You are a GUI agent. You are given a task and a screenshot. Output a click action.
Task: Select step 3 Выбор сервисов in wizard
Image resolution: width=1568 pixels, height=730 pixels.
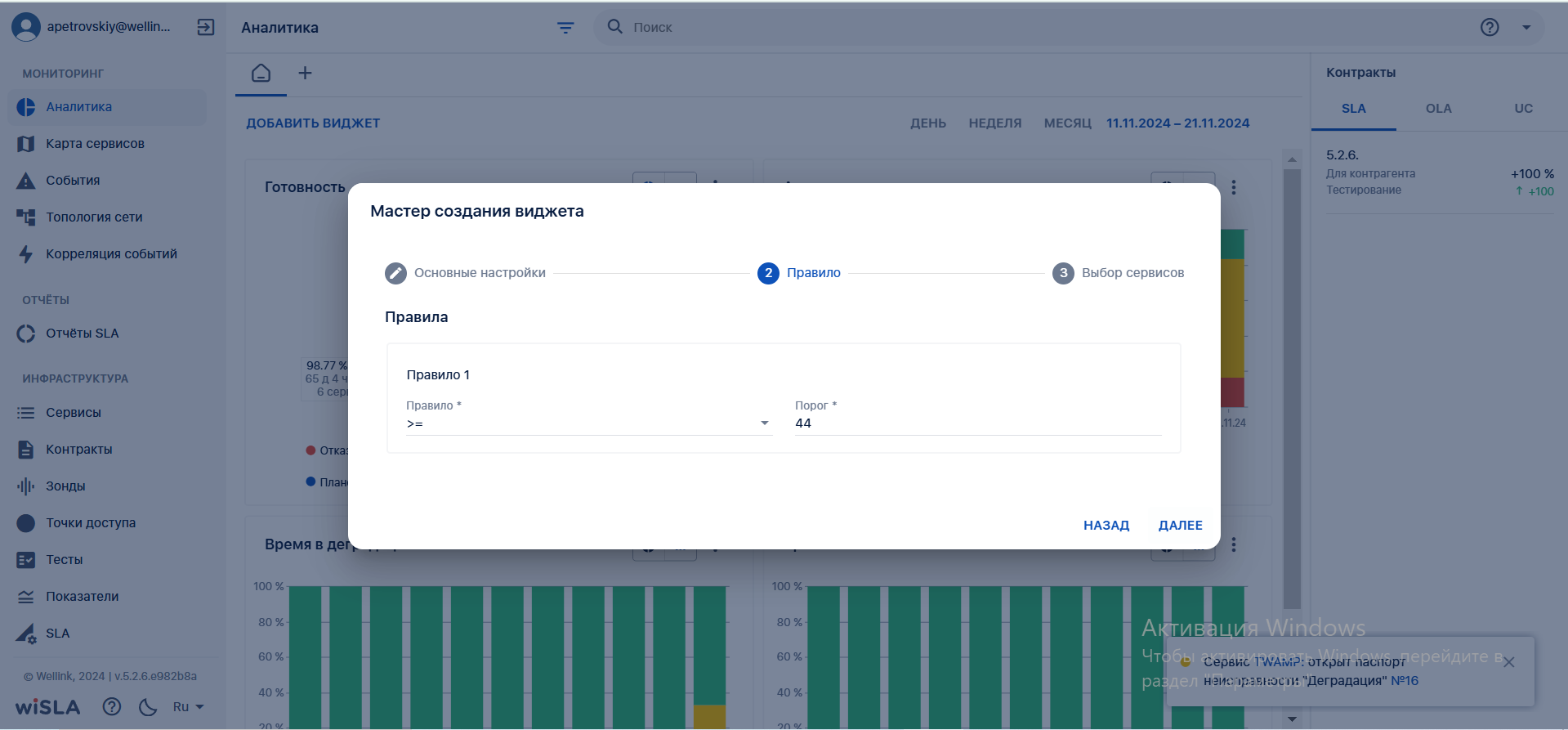pyautogui.click(x=1119, y=273)
